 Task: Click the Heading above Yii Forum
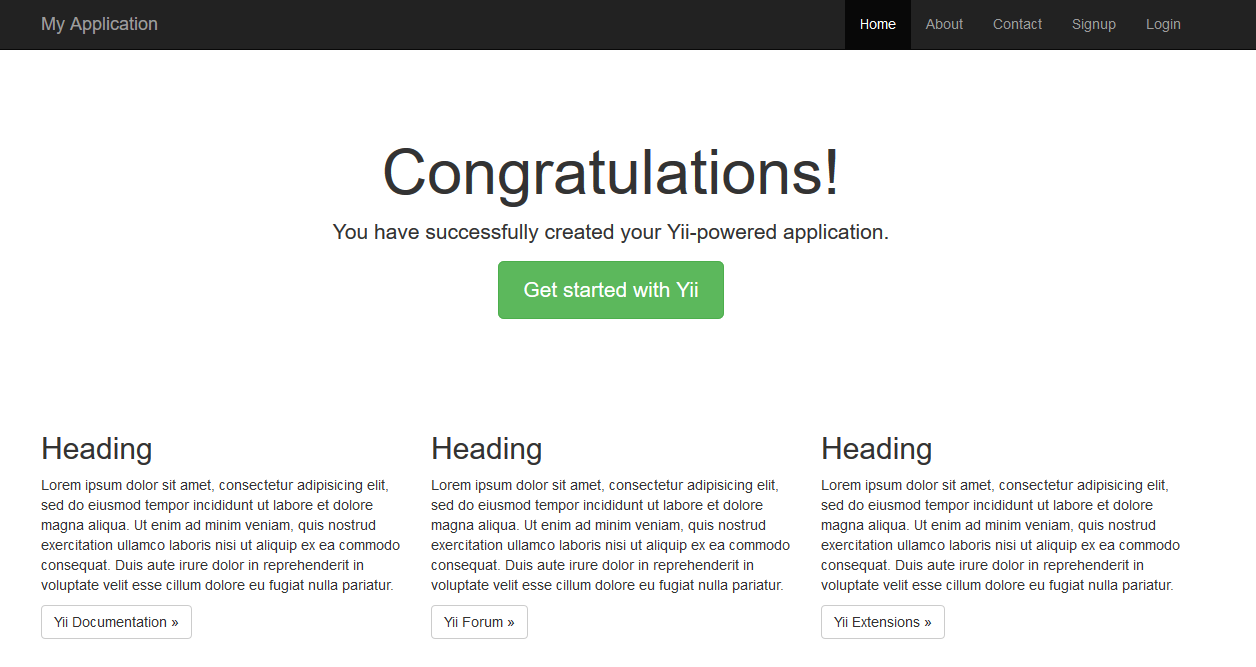coord(487,449)
